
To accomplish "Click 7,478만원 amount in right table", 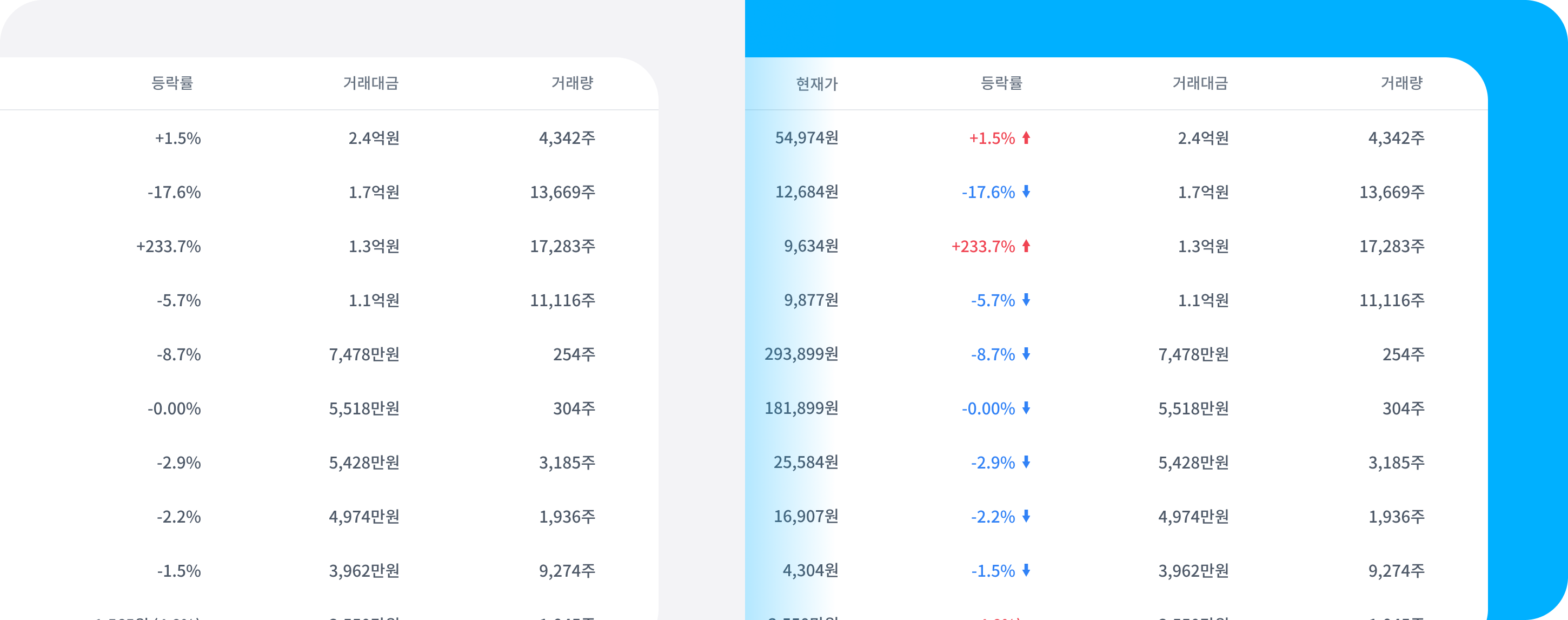I will click(x=1193, y=354).
